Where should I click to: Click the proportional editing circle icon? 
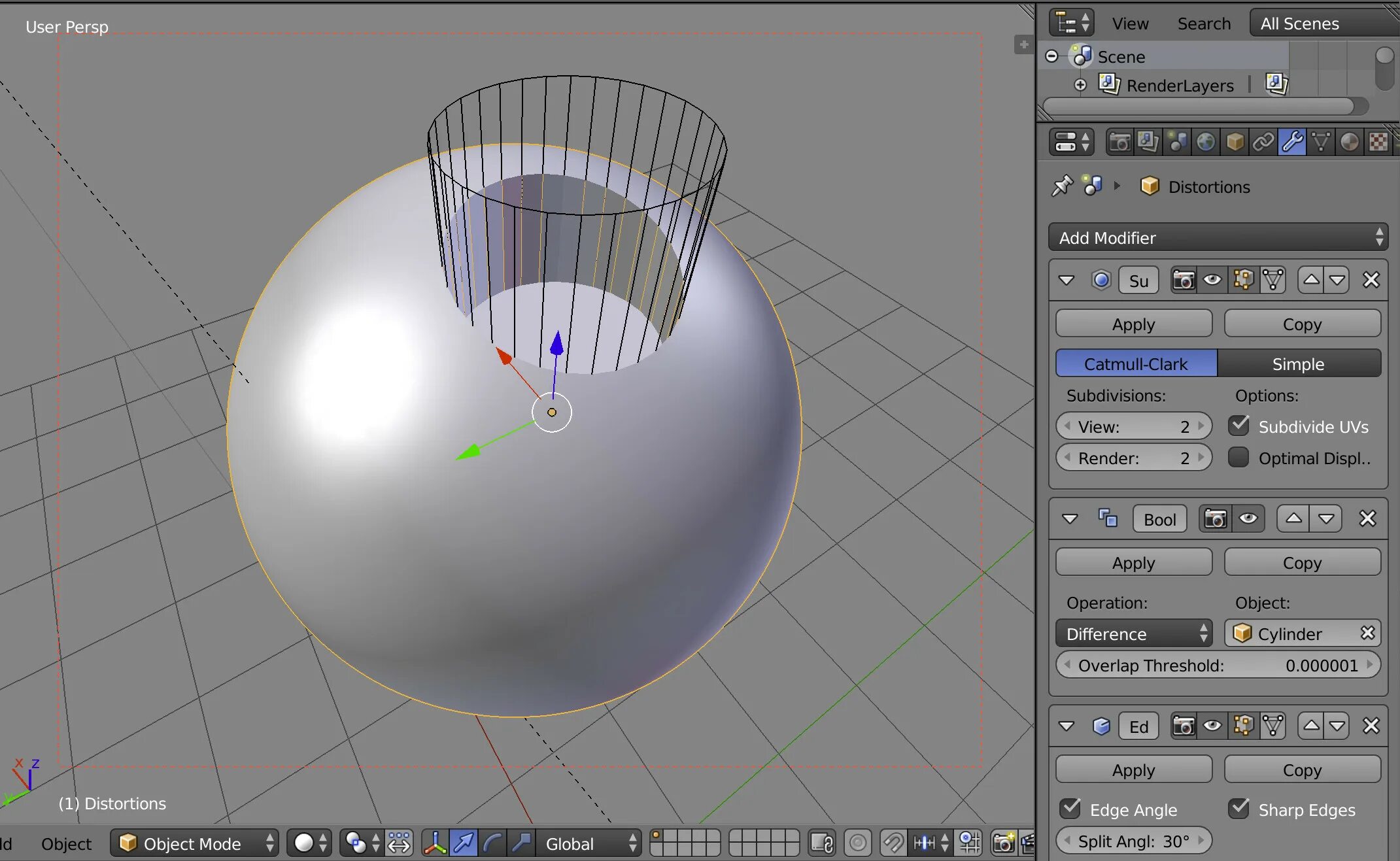click(858, 843)
